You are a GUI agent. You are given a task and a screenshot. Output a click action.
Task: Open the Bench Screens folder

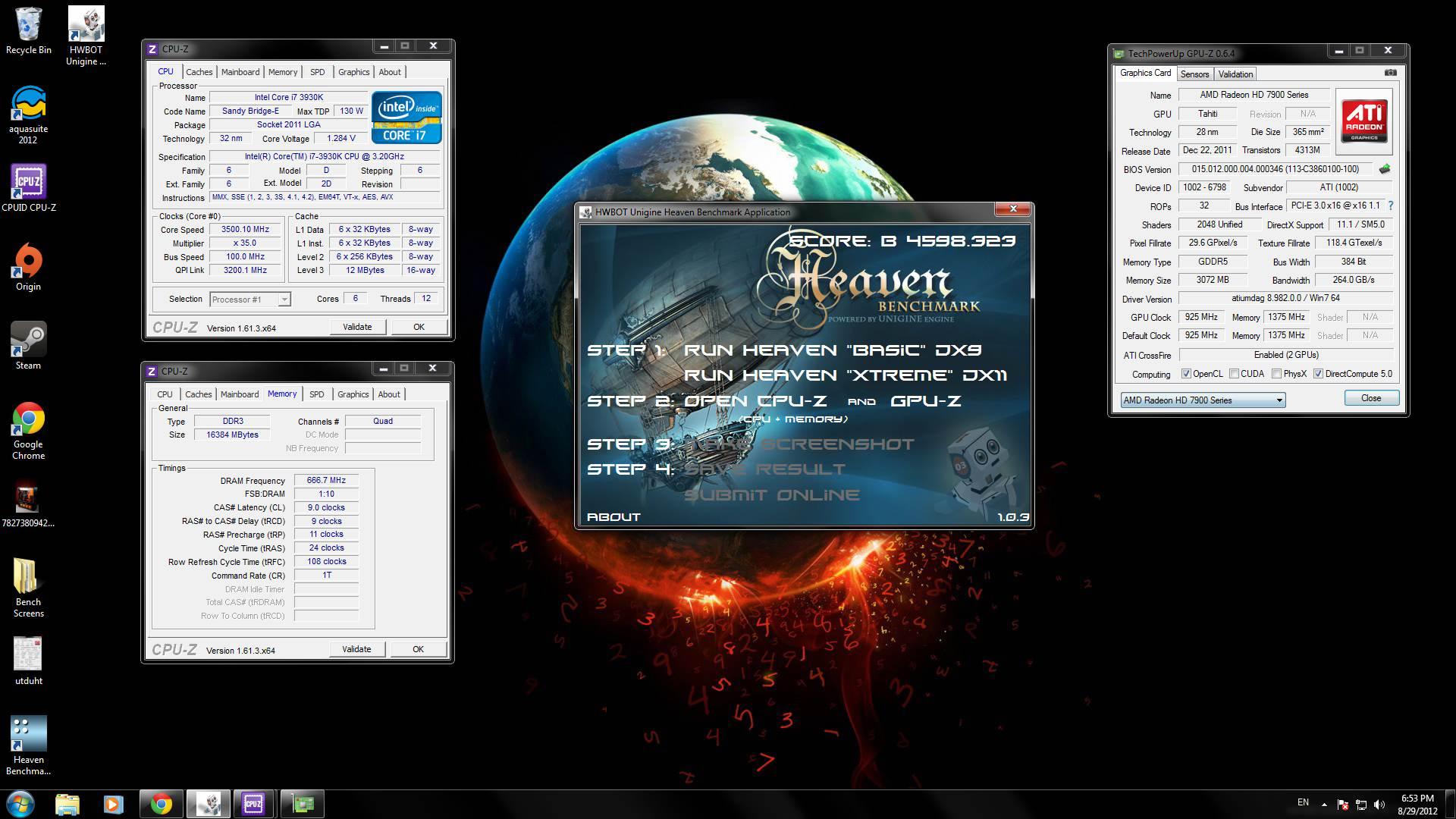click(28, 588)
